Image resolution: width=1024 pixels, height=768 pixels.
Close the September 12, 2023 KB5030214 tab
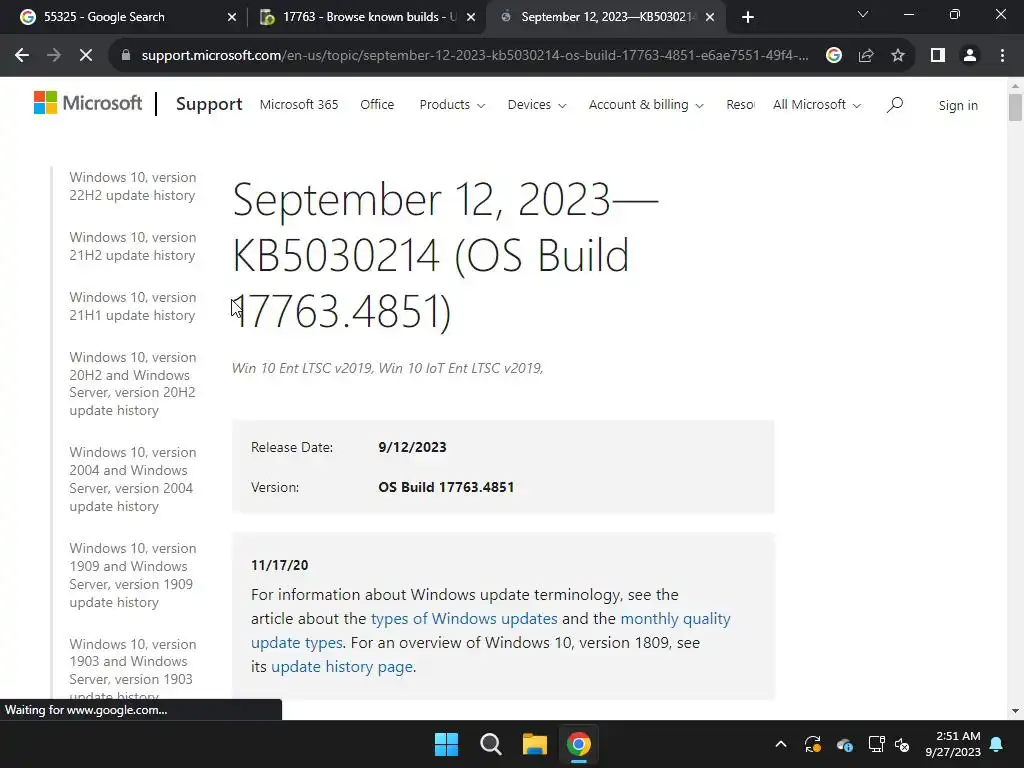click(x=710, y=17)
